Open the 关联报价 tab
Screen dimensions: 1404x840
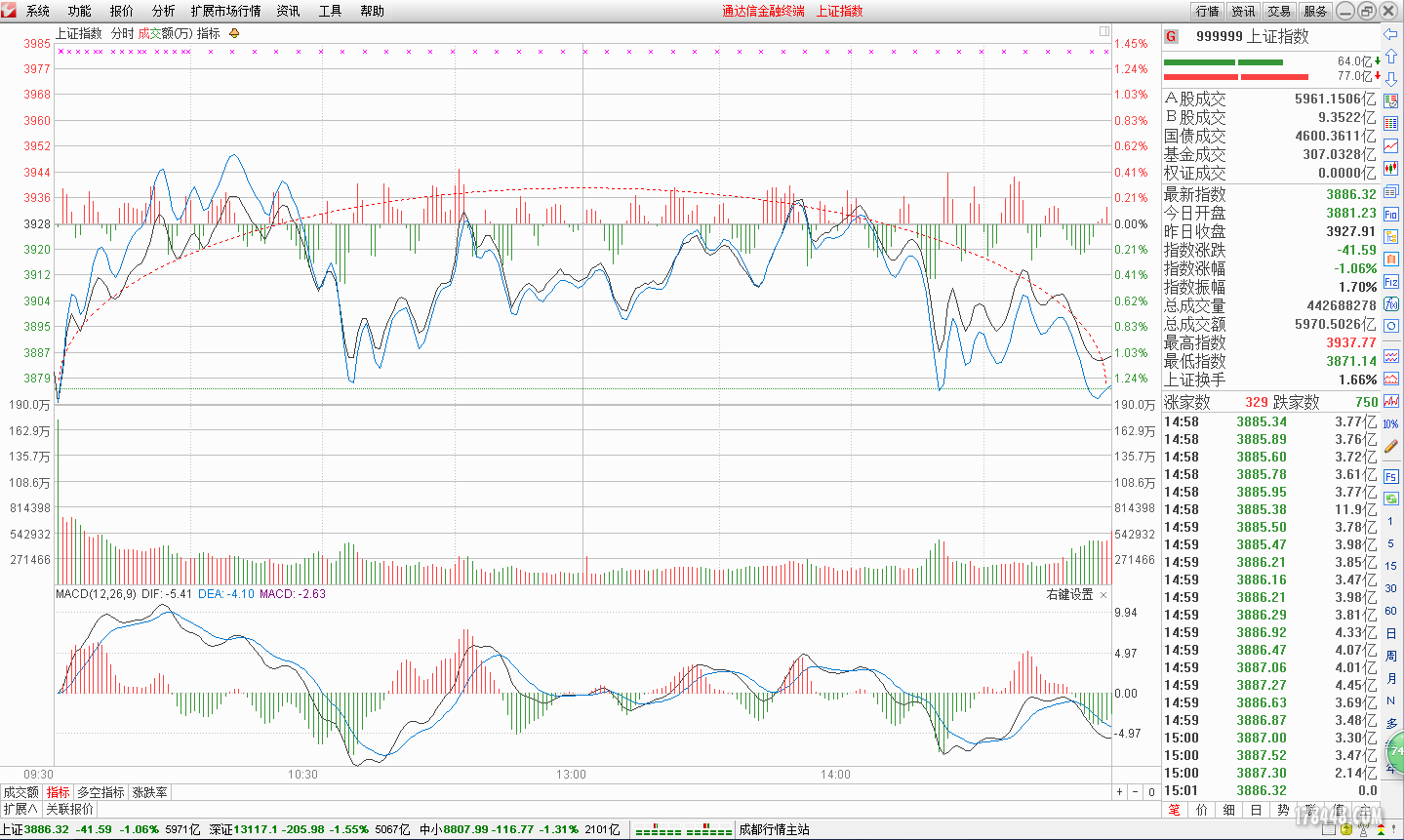tap(70, 809)
